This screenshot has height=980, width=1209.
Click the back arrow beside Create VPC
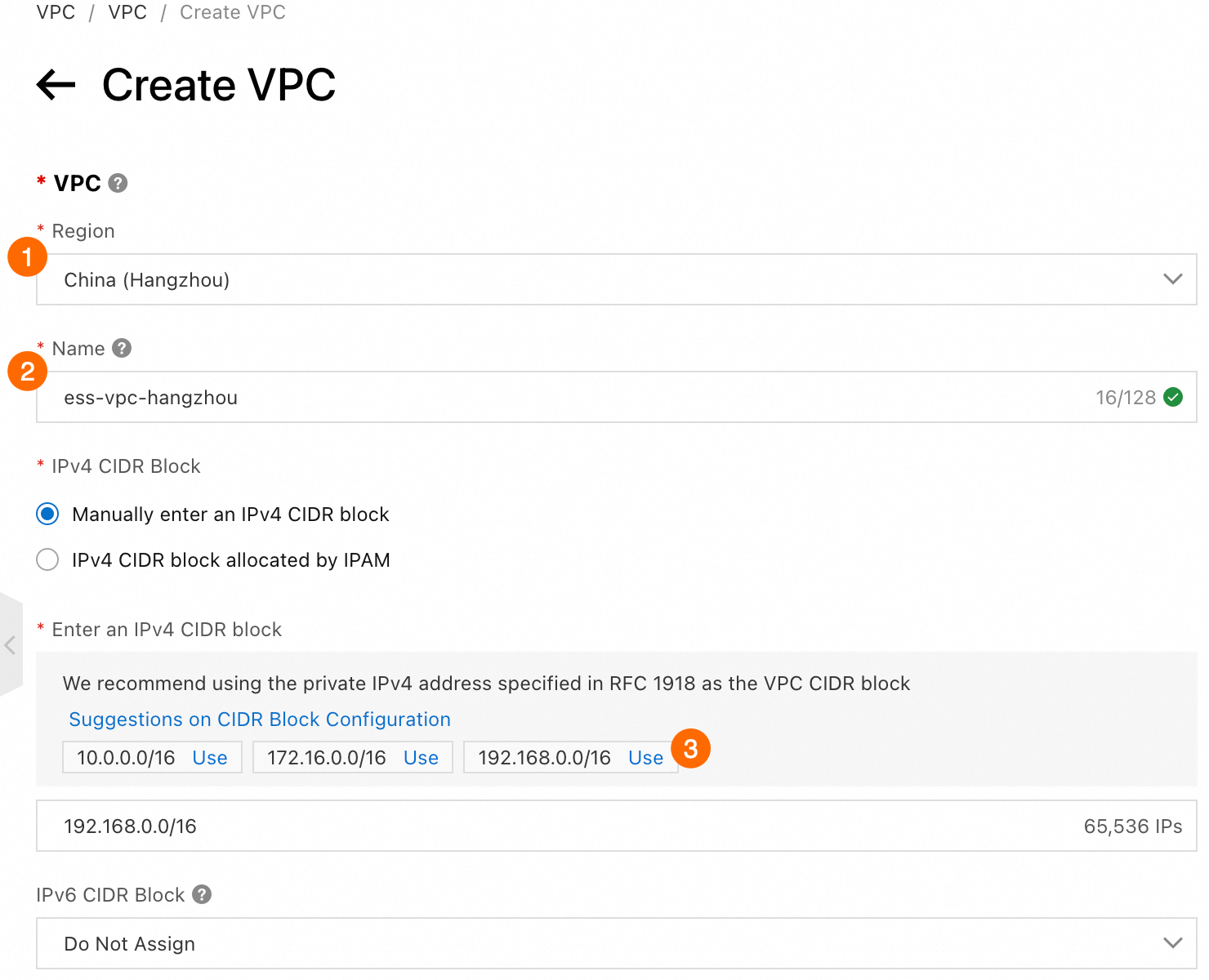(56, 84)
